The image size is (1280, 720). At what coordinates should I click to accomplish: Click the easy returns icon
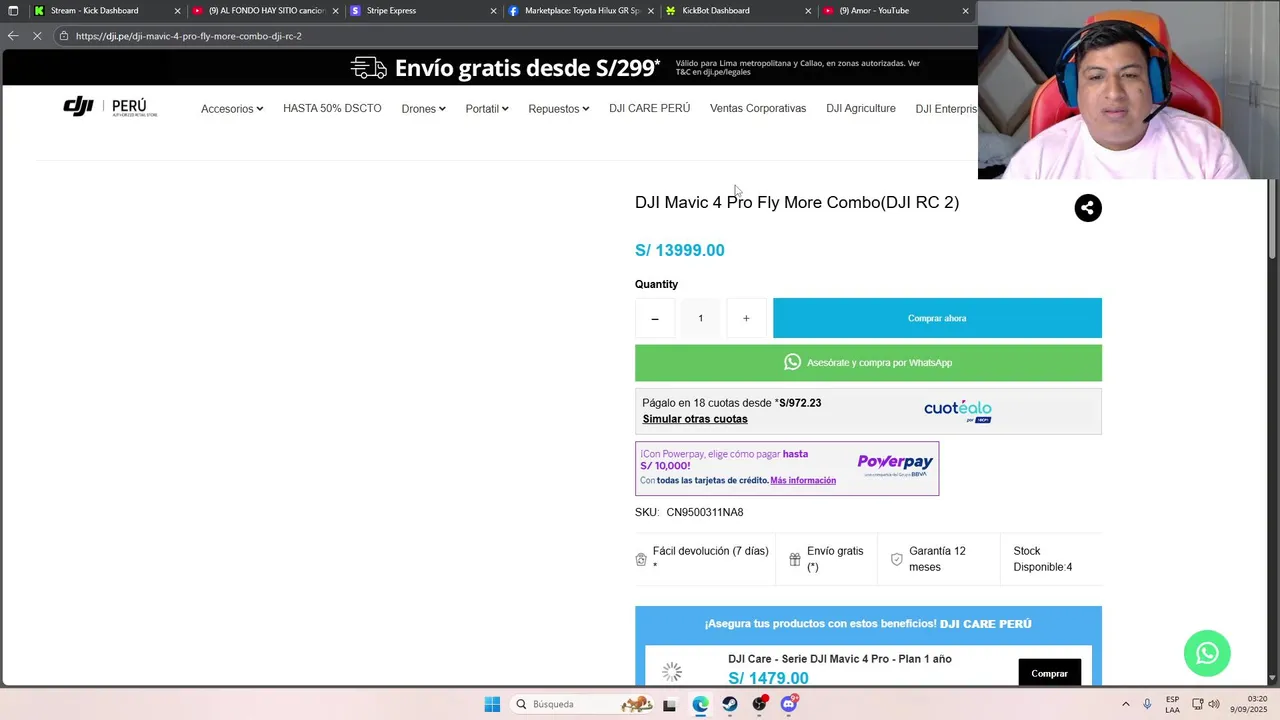(641, 560)
